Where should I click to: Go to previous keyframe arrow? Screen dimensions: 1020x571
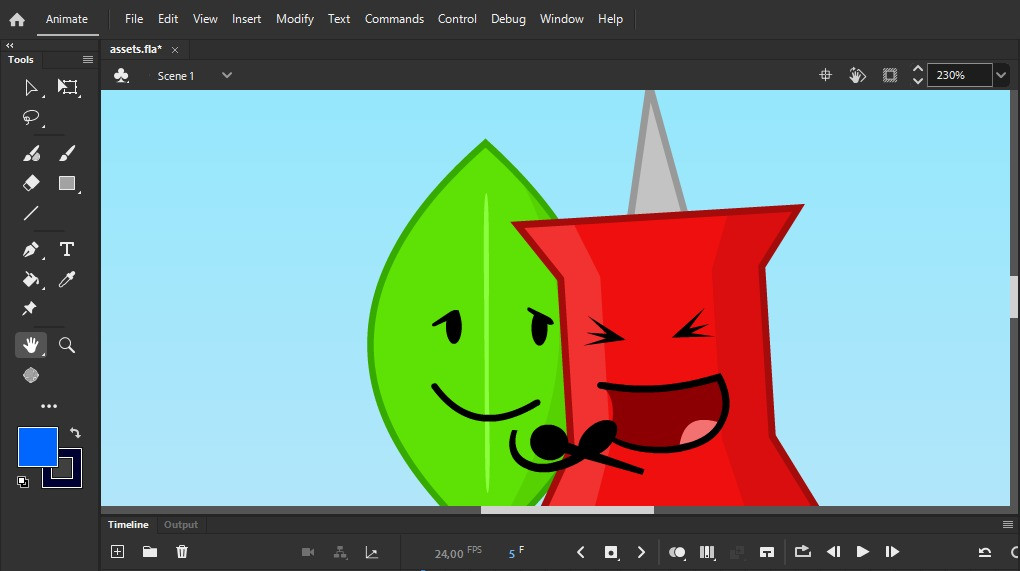(581, 552)
